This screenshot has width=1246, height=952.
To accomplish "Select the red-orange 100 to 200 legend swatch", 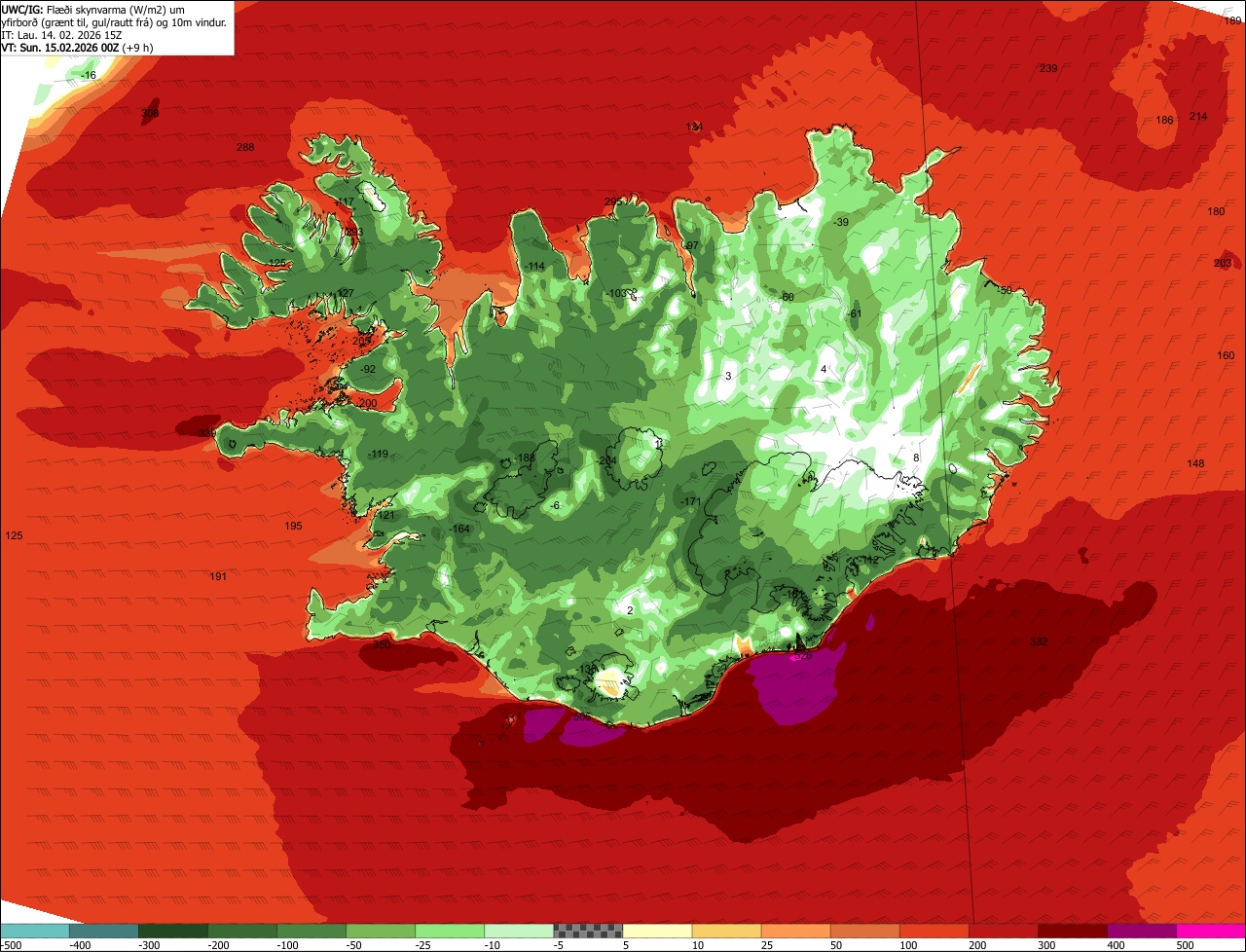I will 934,930.
